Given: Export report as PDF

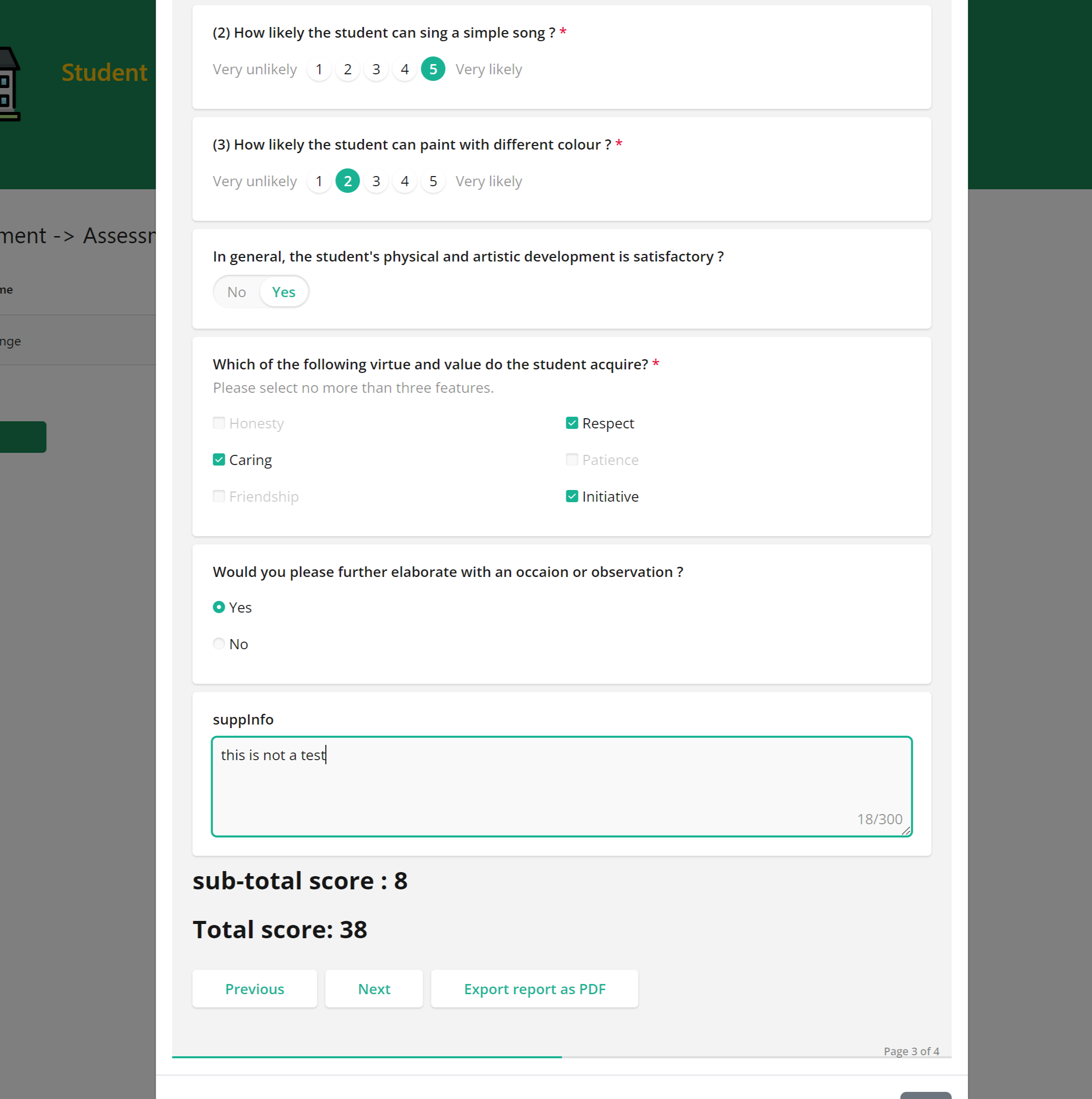Looking at the screenshot, I should [x=534, y=989].
